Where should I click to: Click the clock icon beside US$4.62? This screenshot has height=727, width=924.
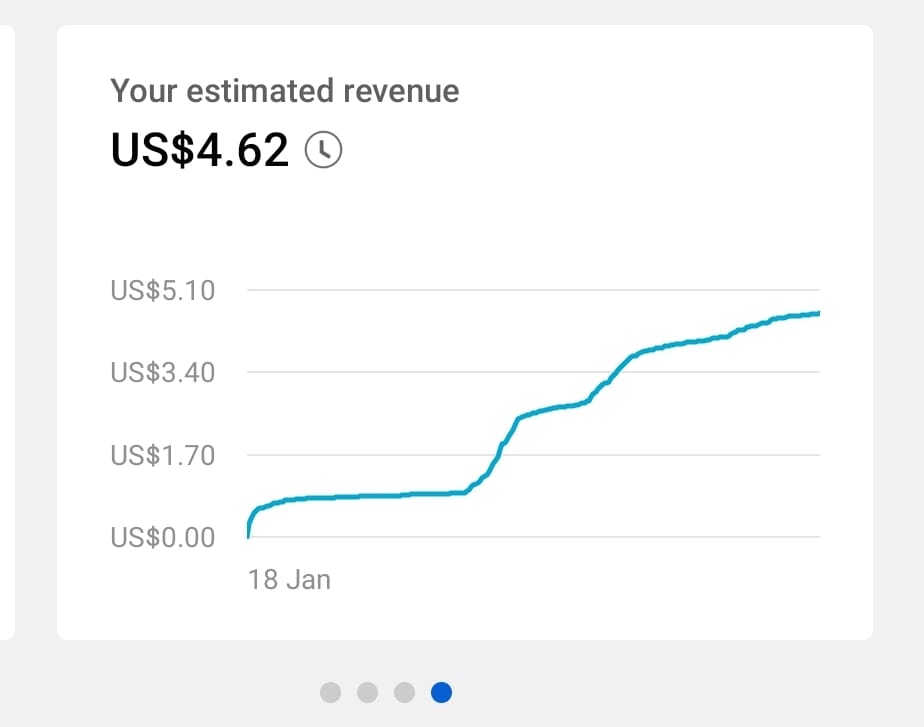[323, 150]
